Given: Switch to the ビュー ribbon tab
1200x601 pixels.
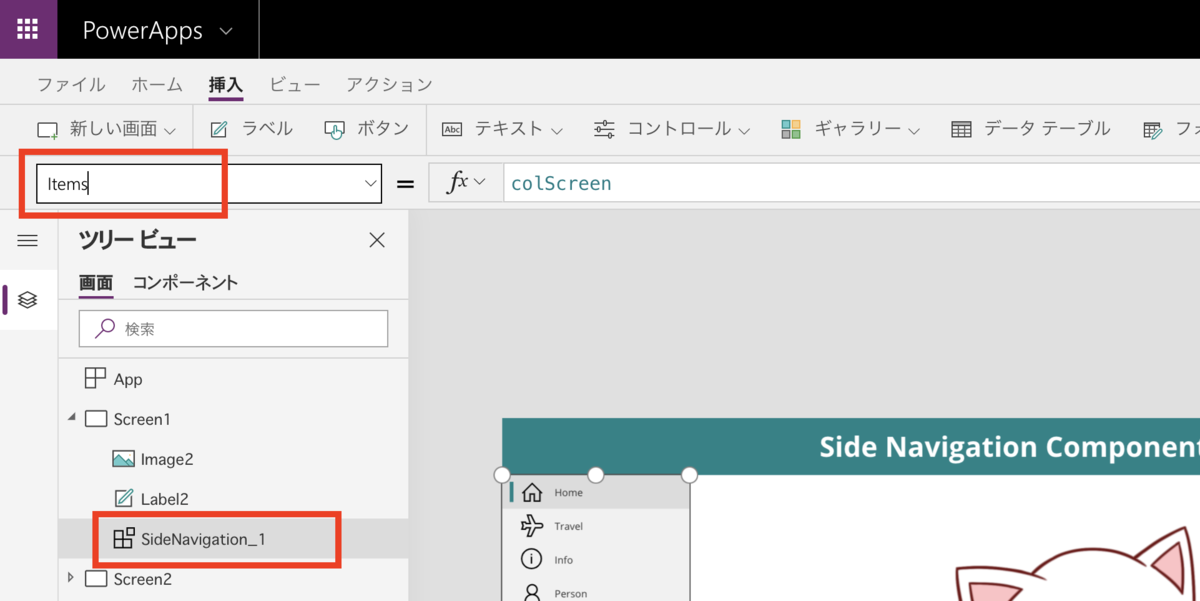Looking at the screenshot, I should [x=293, y=85].
